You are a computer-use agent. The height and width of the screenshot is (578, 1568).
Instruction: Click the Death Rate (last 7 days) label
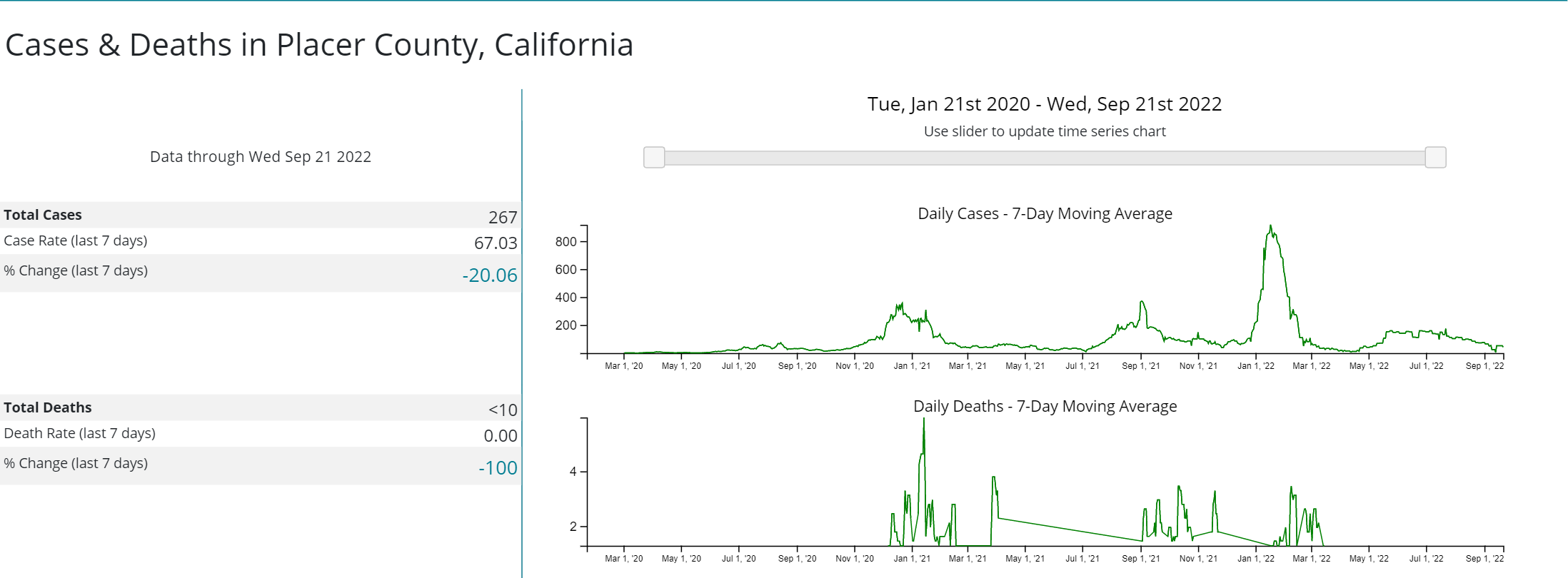pyautogui.click(x=80, y=433)
